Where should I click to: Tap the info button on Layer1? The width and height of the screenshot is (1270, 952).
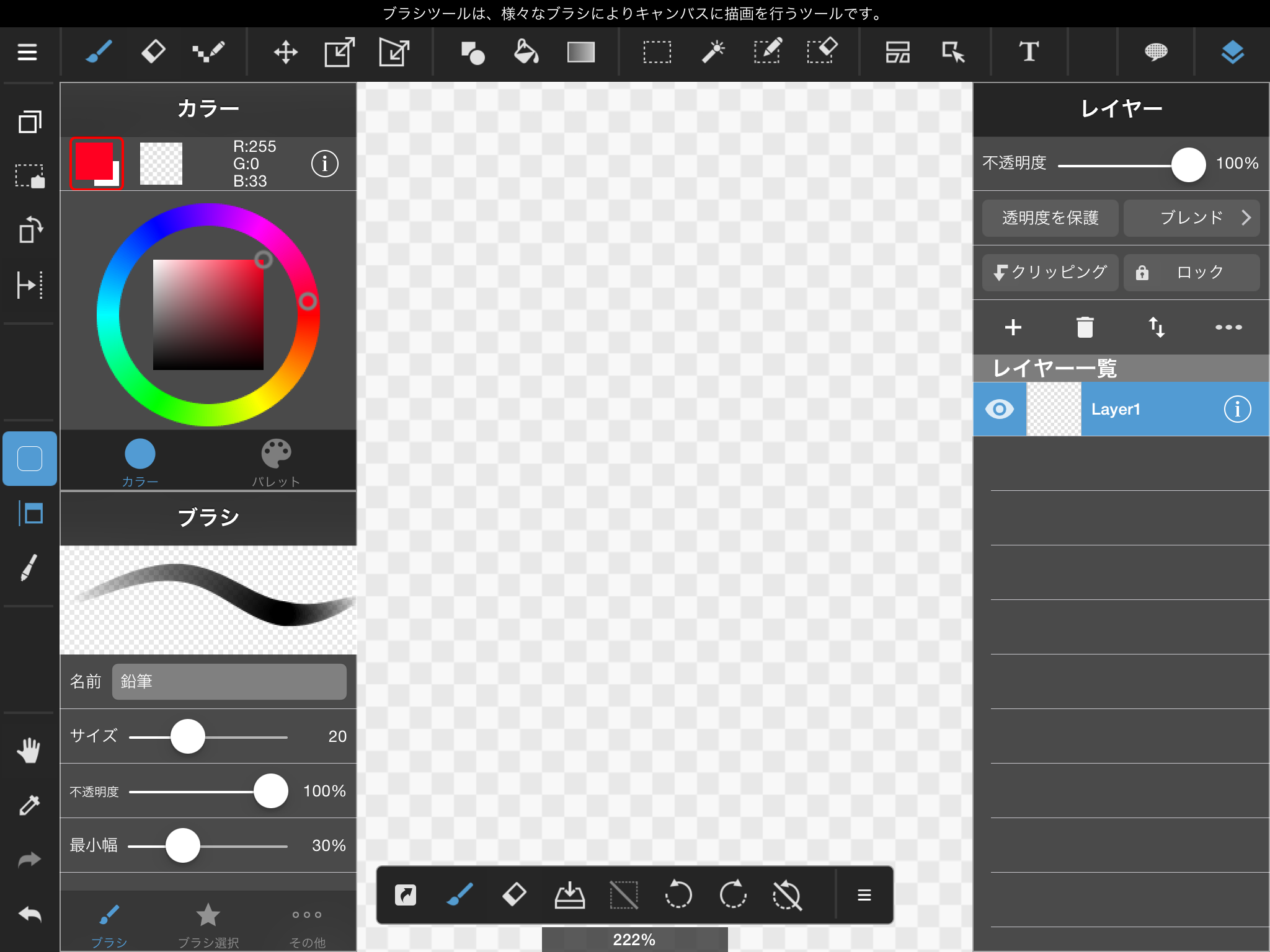(x=1237, y=409)
